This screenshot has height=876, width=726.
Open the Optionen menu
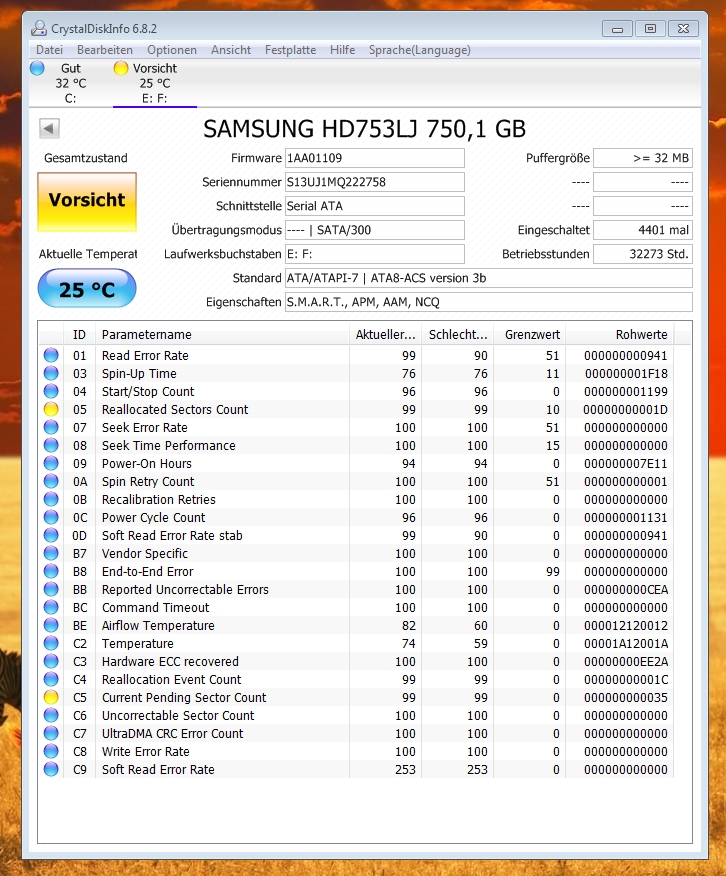point(172,50)
